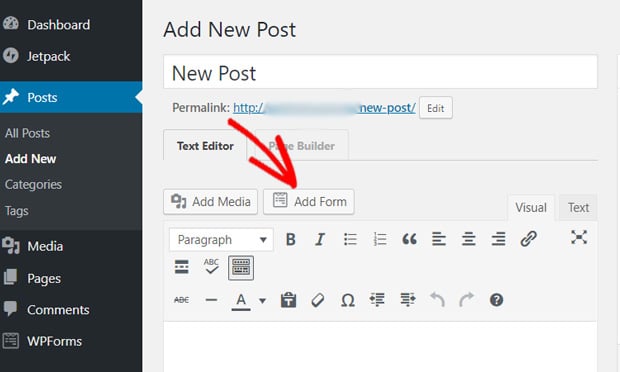Viewport: 620px width, 372px height.
Task: Increase indent
Action: point(407,300)
